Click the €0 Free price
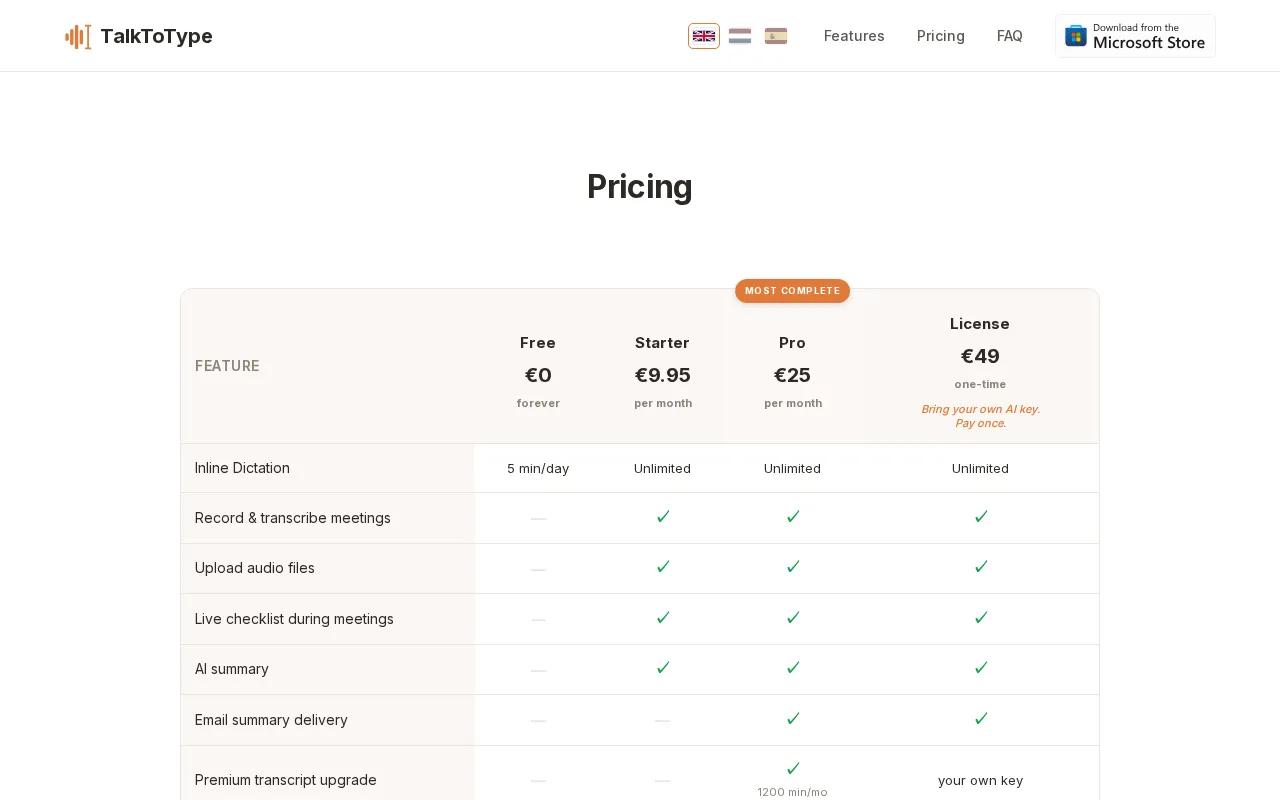The height and width of the screenshot is (800, 1280). [538, 375]
